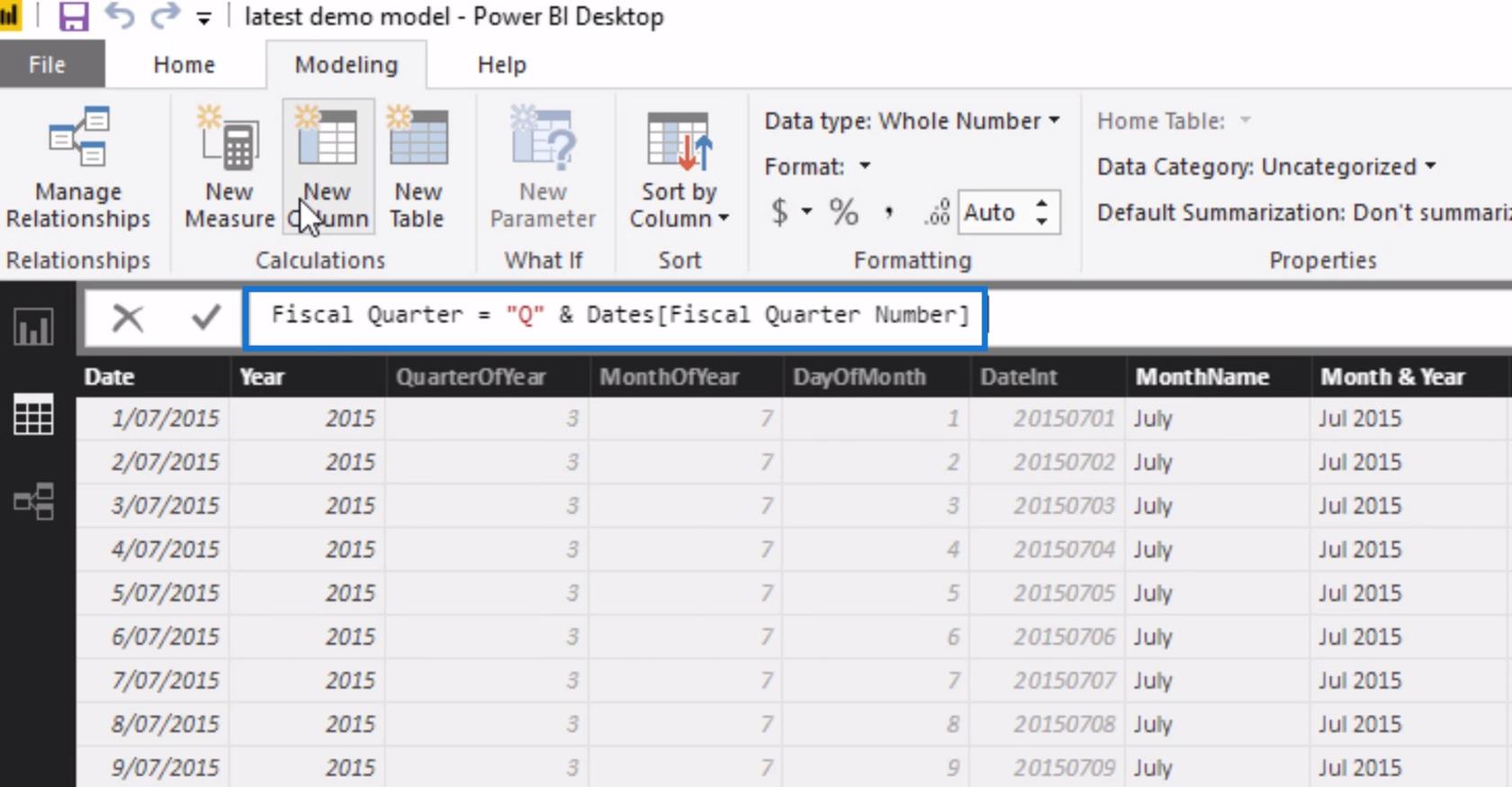Click DateInt cell 20150703
The height and width of the screenshot is (787, 1512).
(x=1048, y=506)
